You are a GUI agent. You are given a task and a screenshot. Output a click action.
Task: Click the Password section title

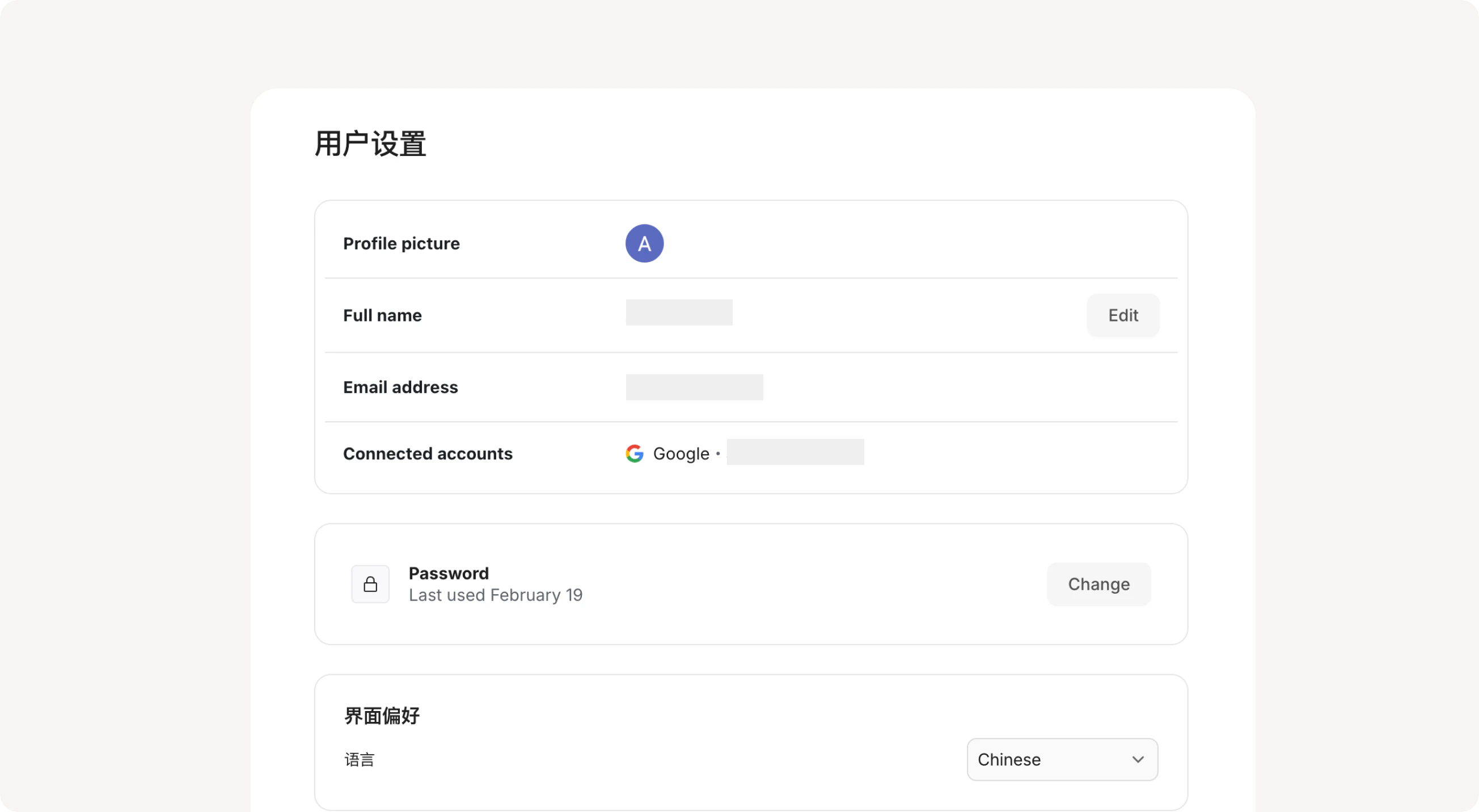[449, 573]
